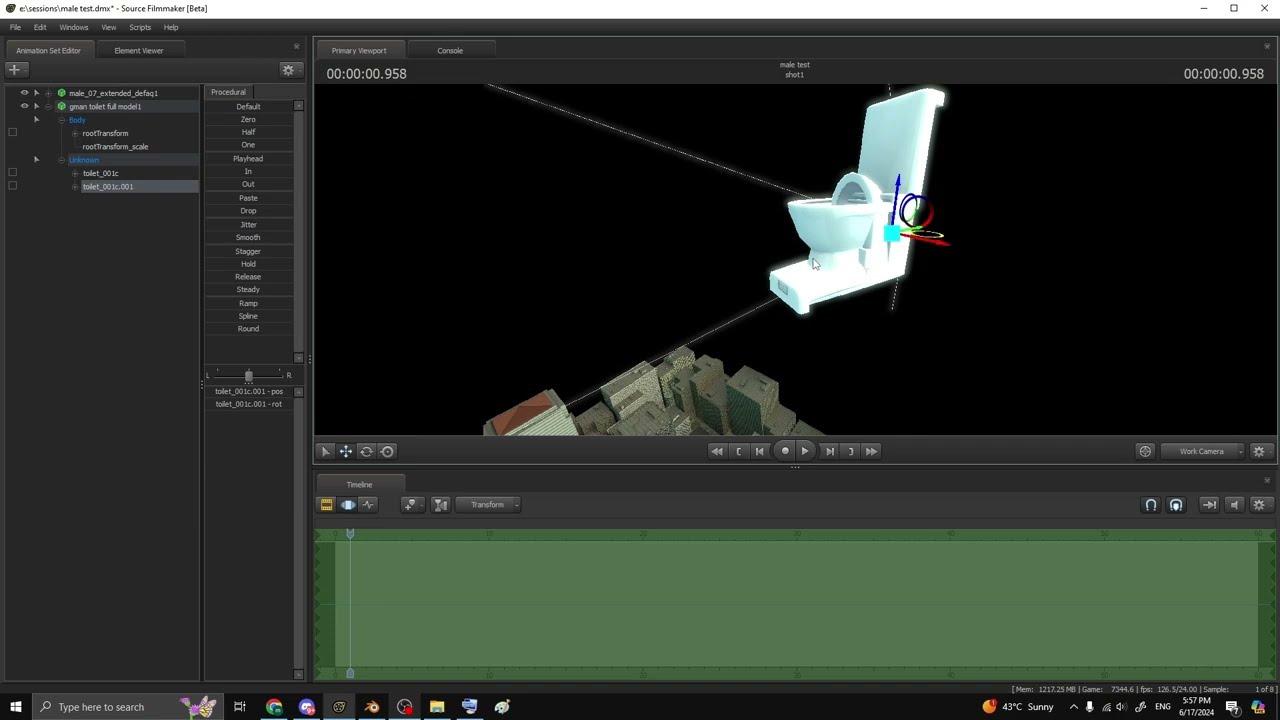Step forward one frame
Viewport: 1280px width, 720px height.
pos(829,452)
